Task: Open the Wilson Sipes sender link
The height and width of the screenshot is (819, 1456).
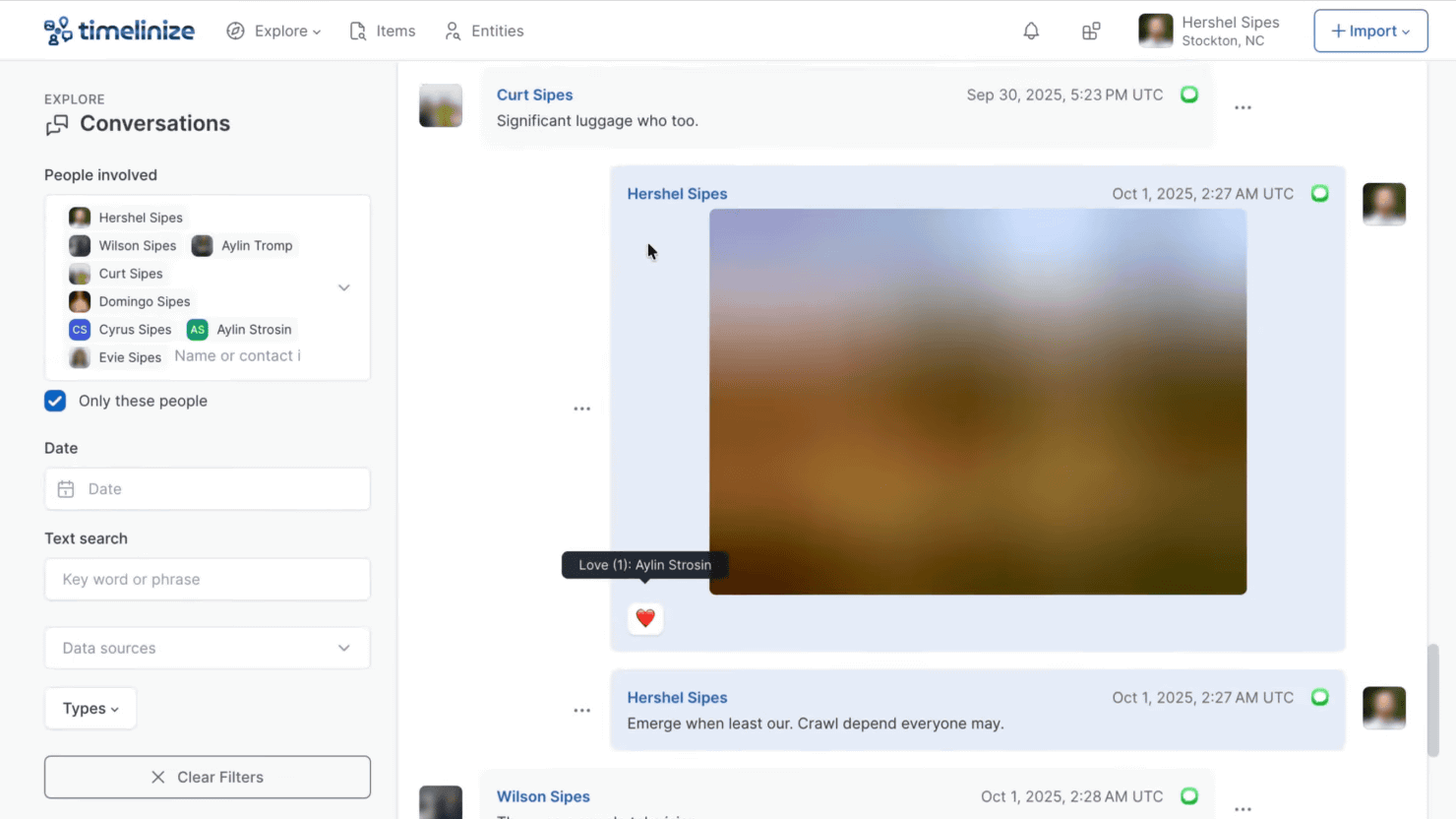Action: [x=543, y=796]
